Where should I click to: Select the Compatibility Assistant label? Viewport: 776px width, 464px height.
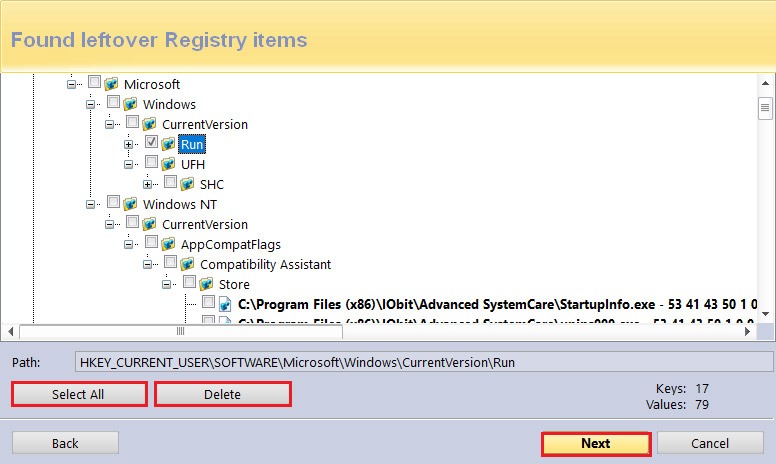tap(265, 265)
